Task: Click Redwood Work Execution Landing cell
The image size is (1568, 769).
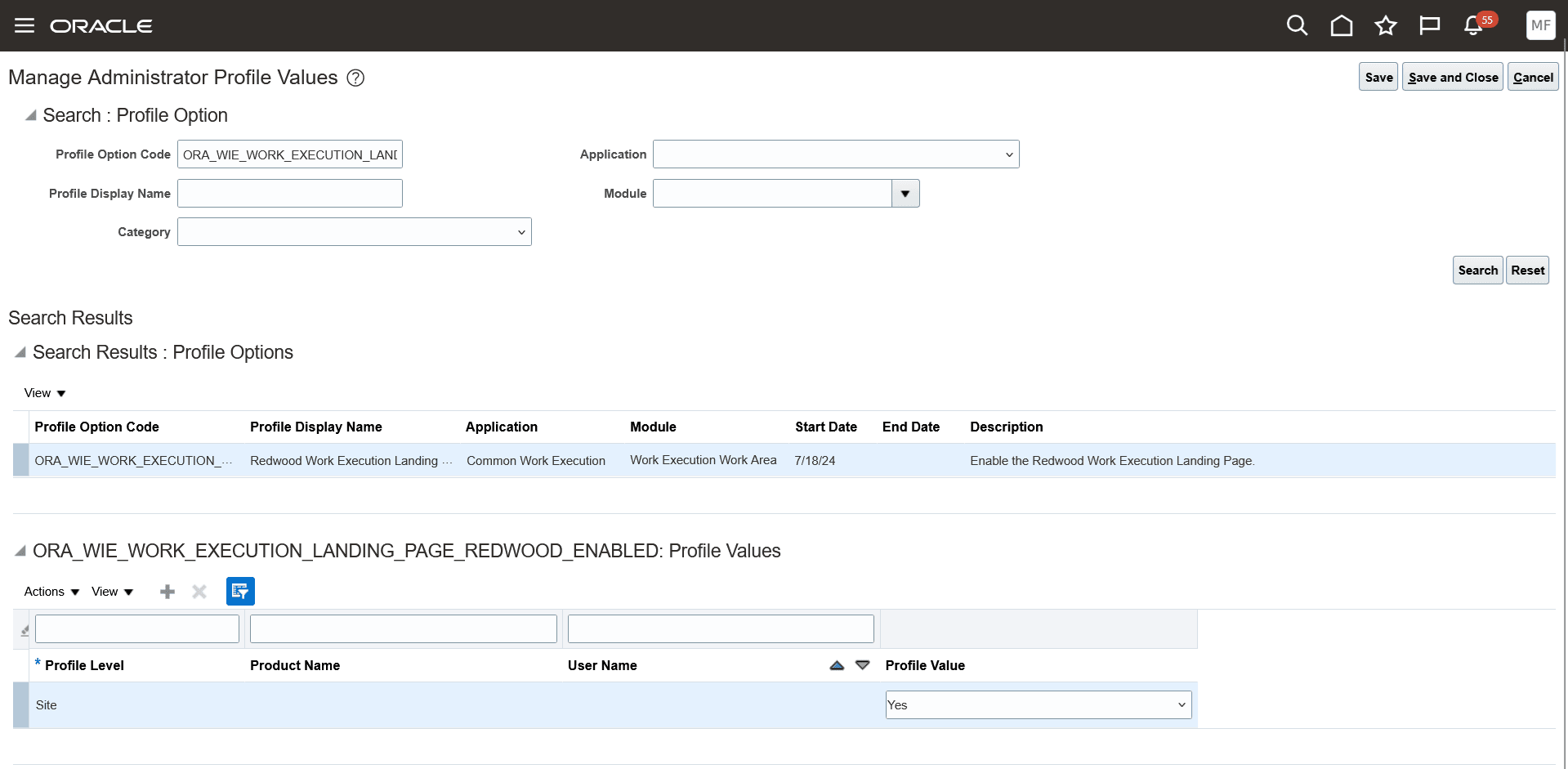Action: click(x=351, y=461)
